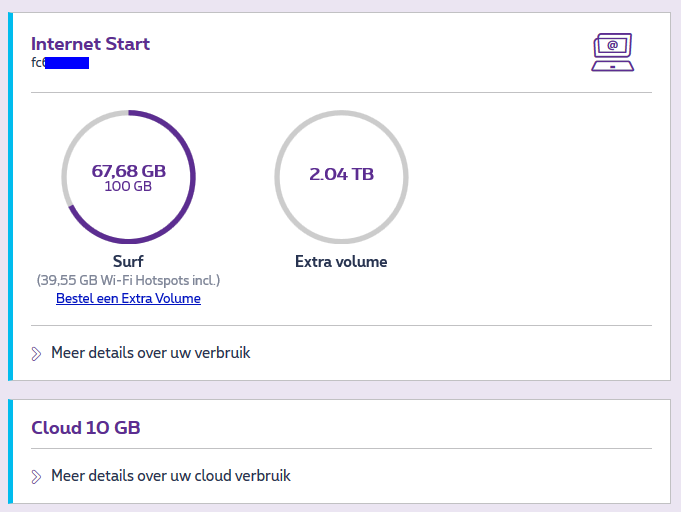Click the blue redacted box after username

point(67,63)
